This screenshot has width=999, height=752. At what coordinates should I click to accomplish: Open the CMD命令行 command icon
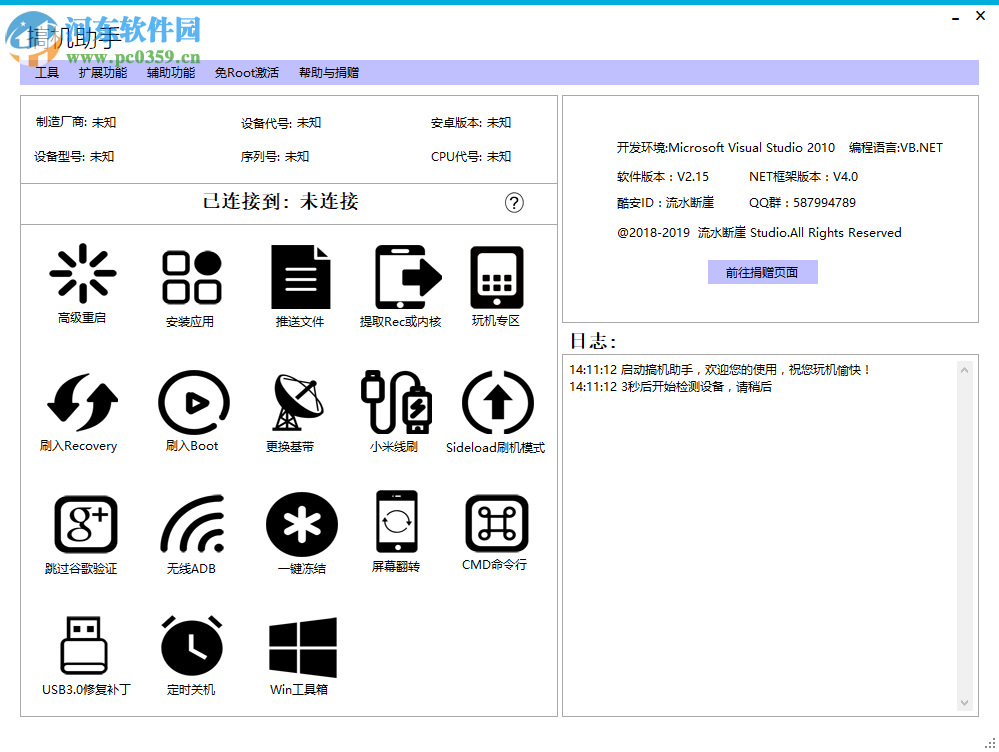(x=497, y=523)
